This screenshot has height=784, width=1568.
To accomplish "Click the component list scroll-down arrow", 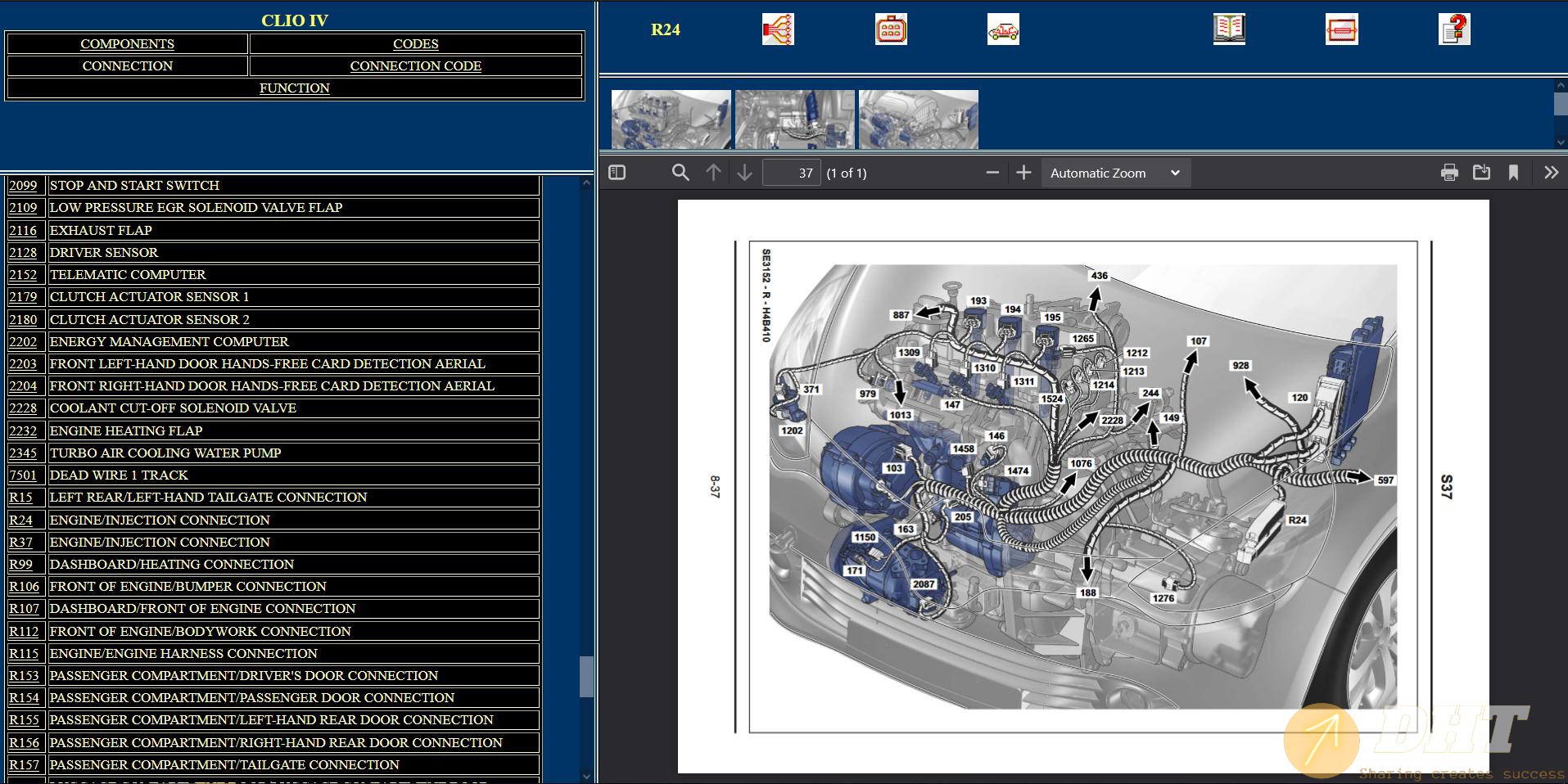I will coord(585,776).
